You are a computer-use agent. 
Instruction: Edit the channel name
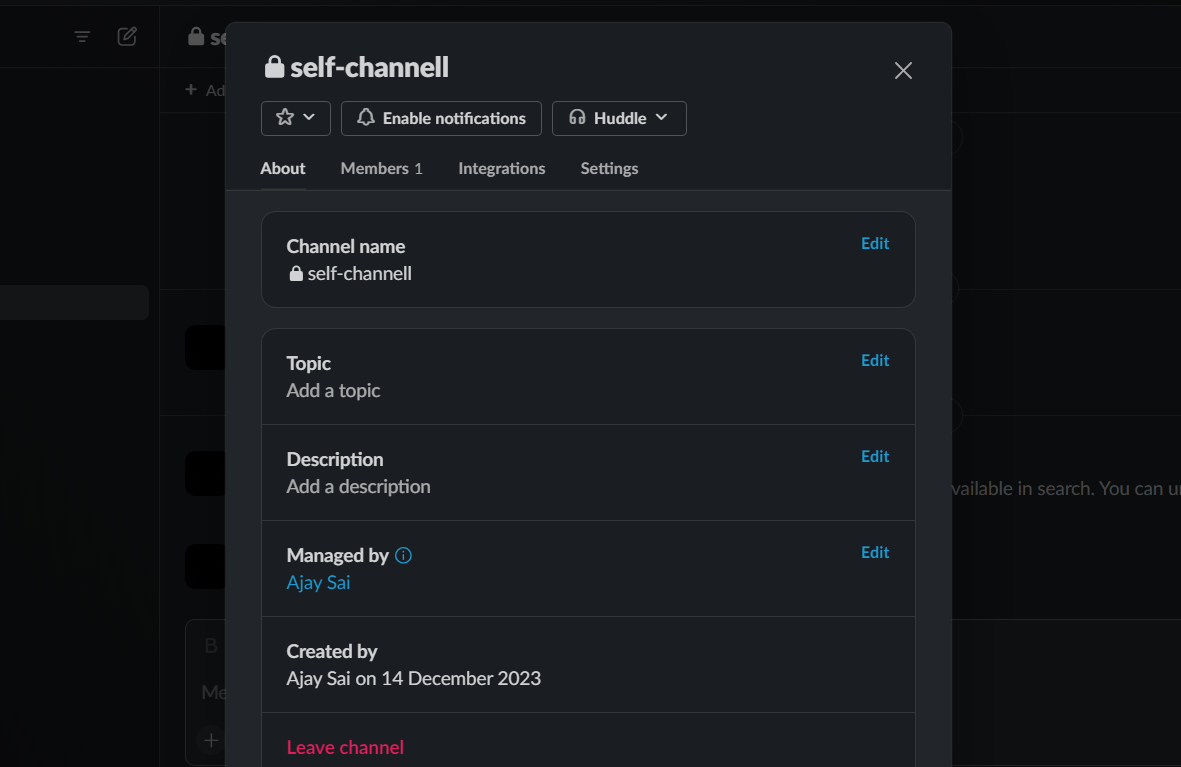[875, 243]
